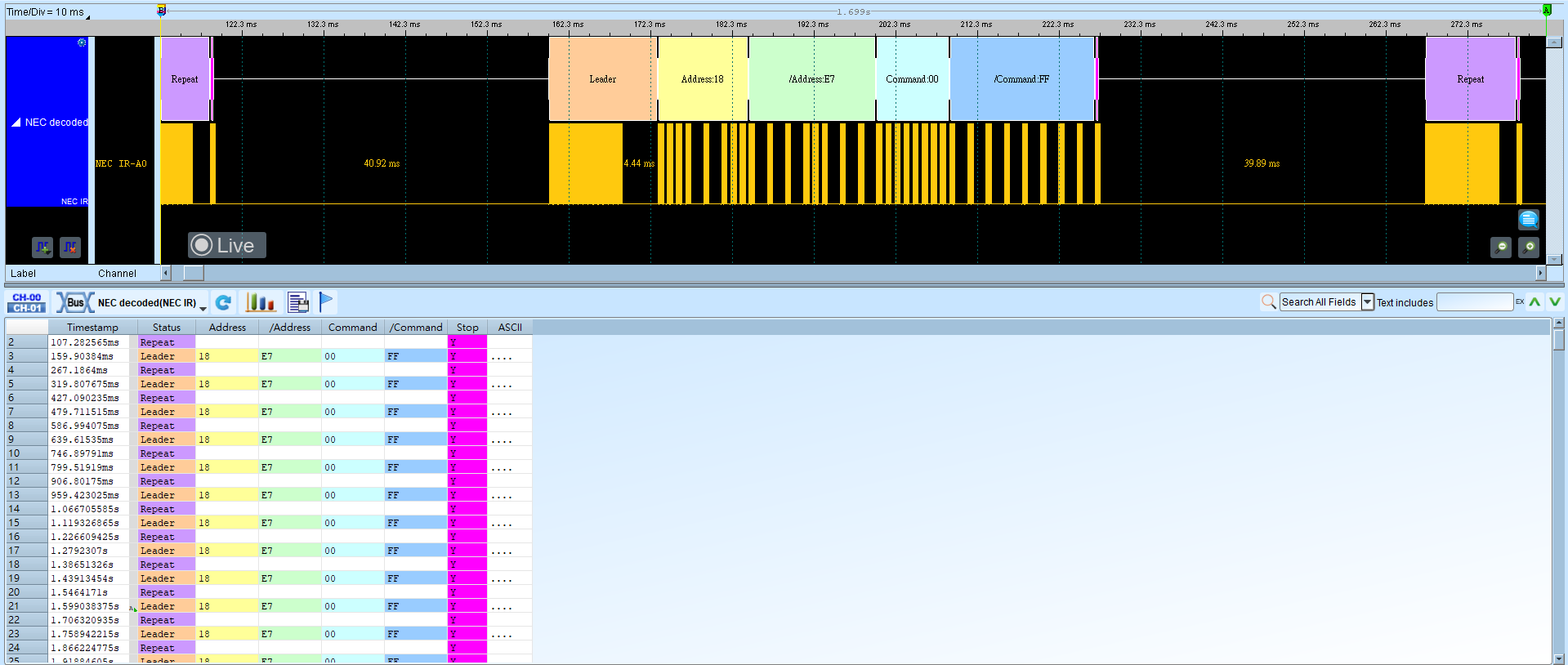Click waveform horizontal scrollbar right arrow
This screenshot has width=1568, height=665.
(x=1541, y=273)
